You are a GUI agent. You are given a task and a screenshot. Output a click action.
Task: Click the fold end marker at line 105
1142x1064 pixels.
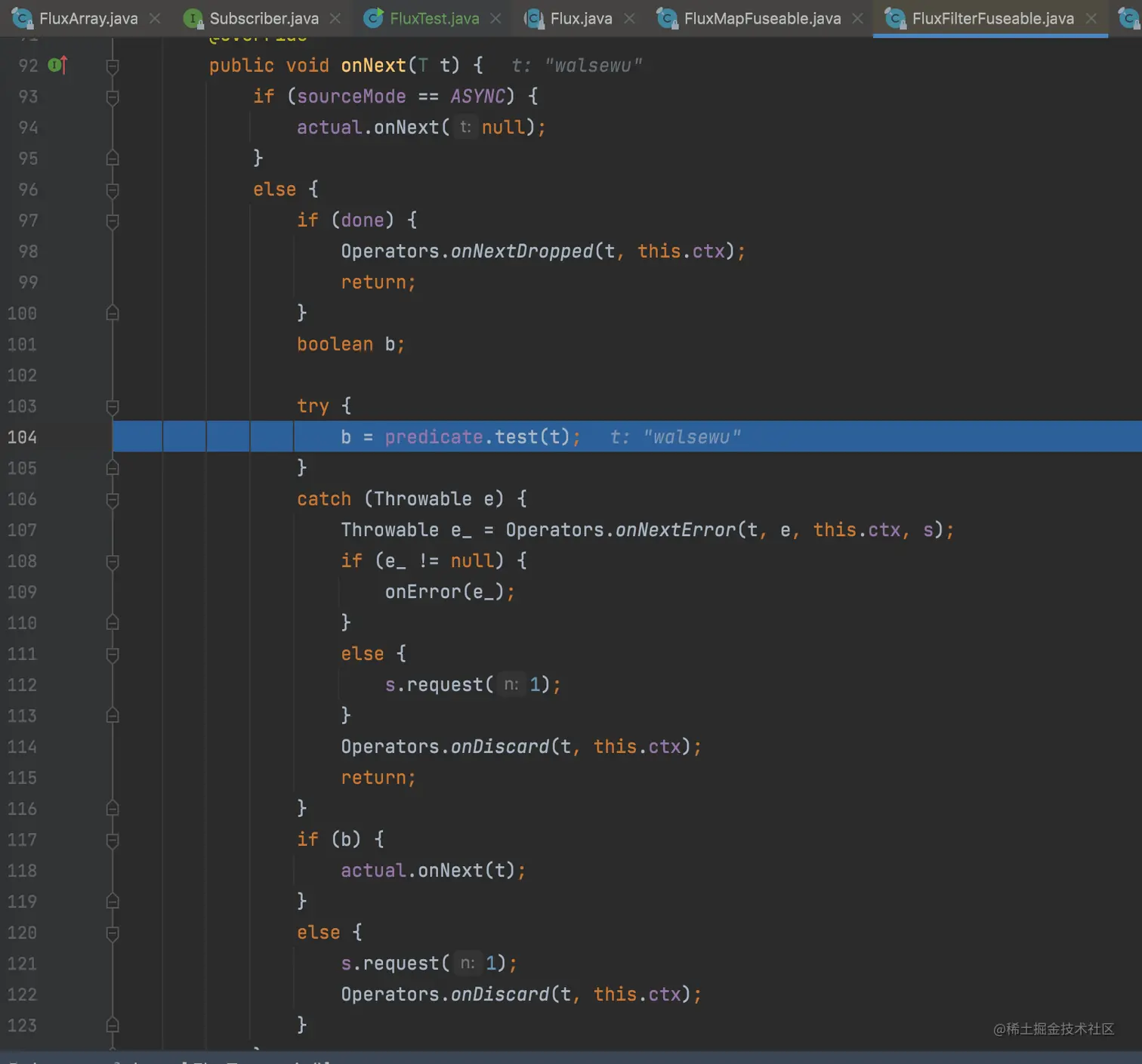[113, 467]
